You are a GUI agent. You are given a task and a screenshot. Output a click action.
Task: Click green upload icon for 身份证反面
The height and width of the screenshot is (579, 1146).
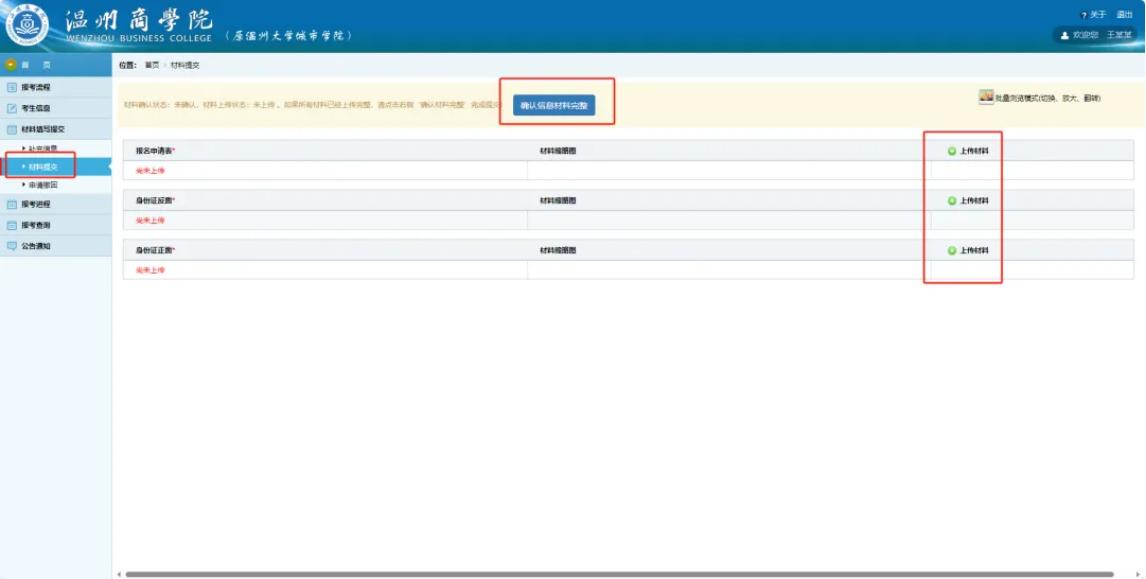pos(952,201)
